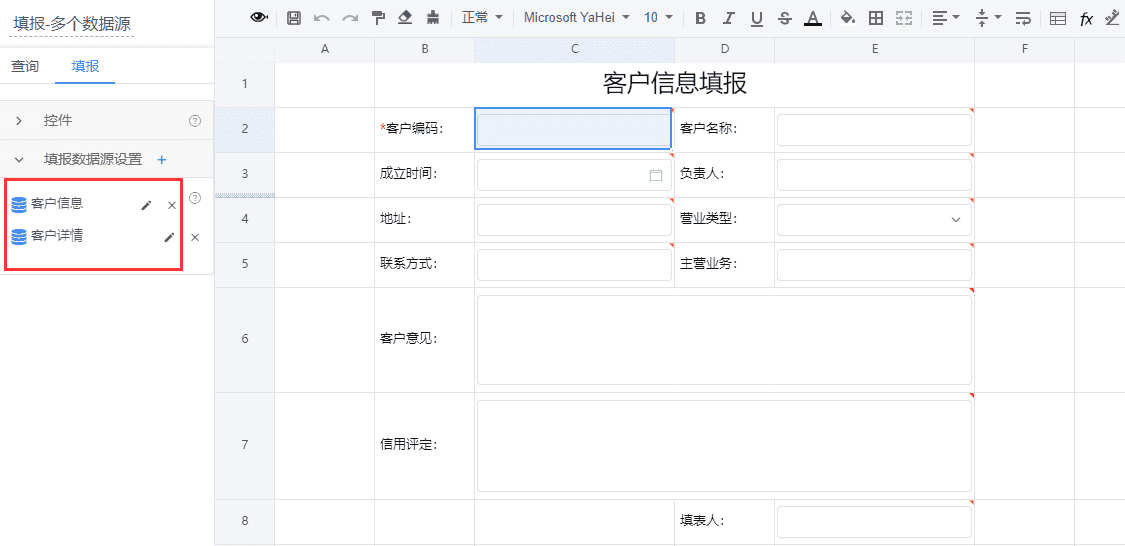Click the cell borders icon
Viewport: 1125px width, 546px height.
coord(876,18)
